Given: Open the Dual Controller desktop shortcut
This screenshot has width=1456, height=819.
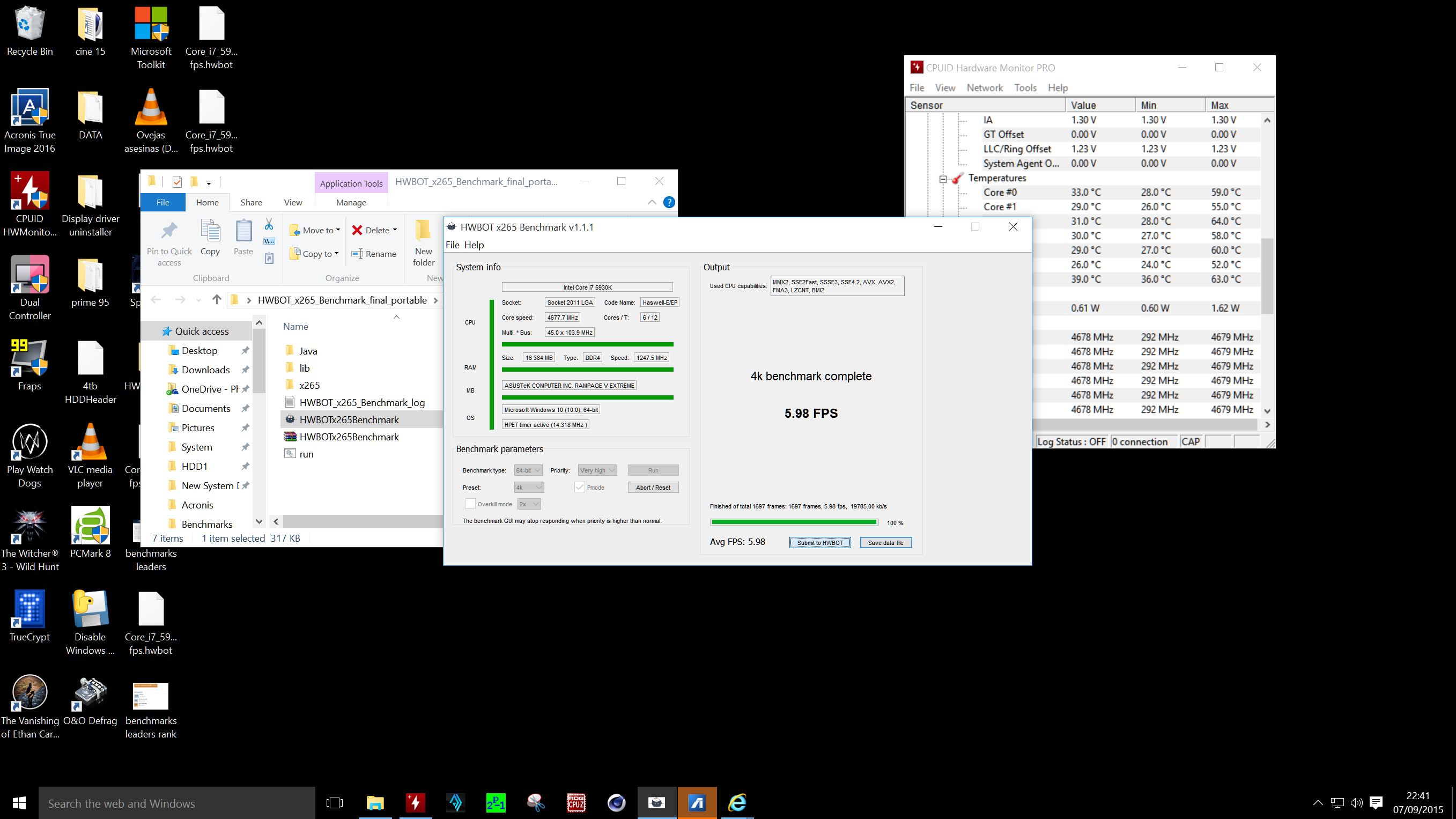Looking at the screenshot, I should click(29, 288).
